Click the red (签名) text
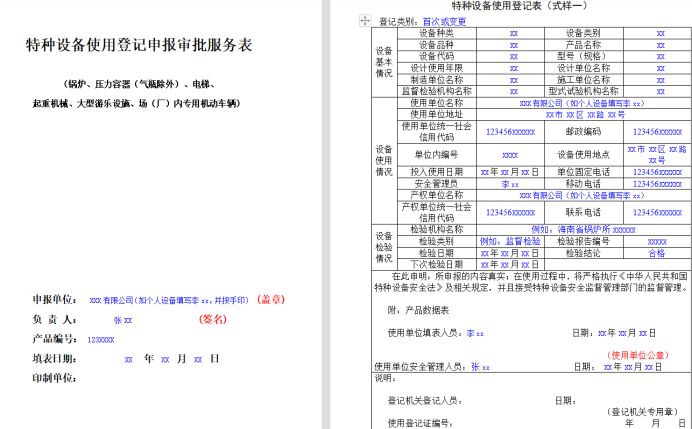The height and width of the screenshot is (429, 692). [213, 319]
